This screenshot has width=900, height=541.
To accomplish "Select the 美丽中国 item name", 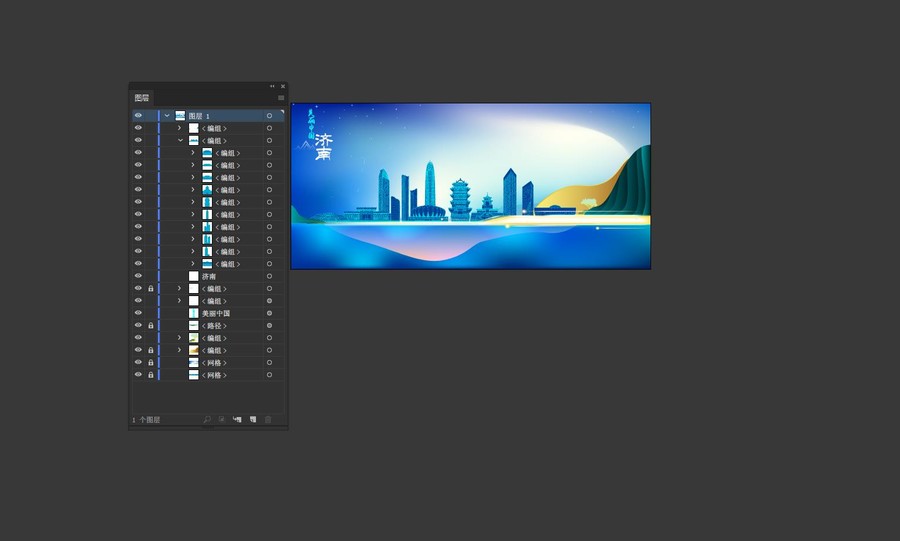I will (x=216, y=313).
